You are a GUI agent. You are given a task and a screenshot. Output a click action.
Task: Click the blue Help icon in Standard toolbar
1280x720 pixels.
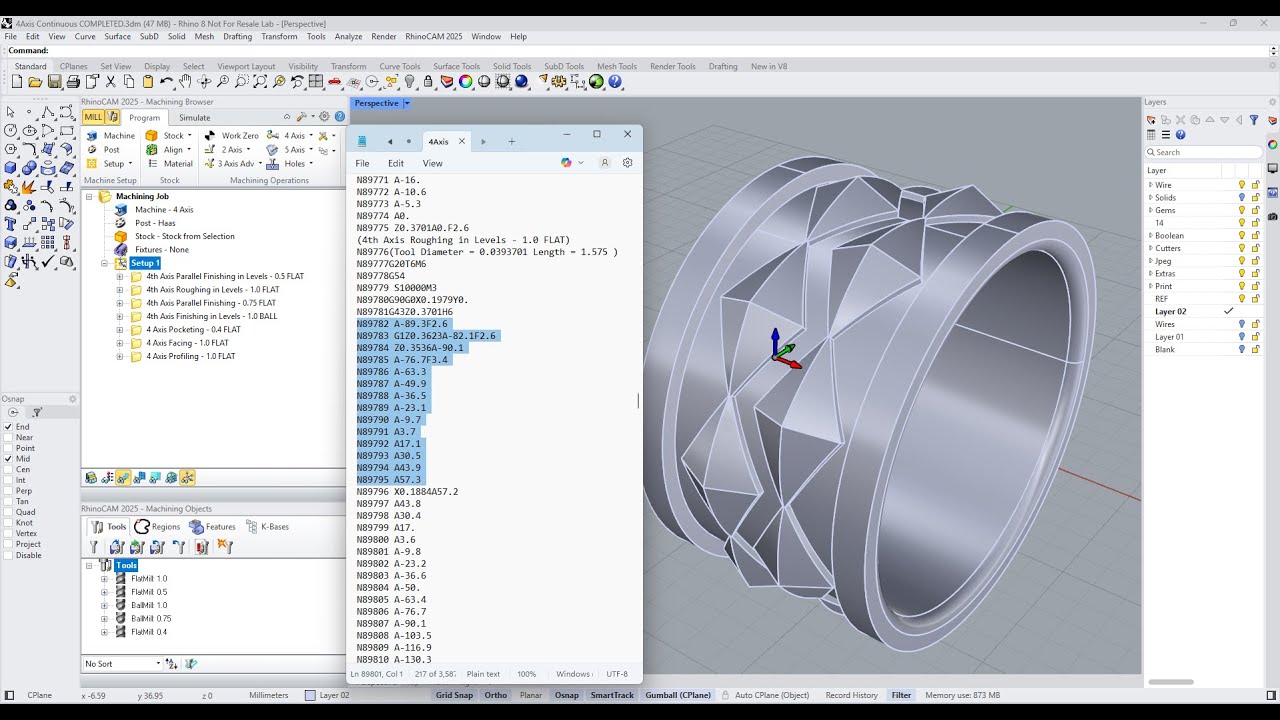pos(615,82)
